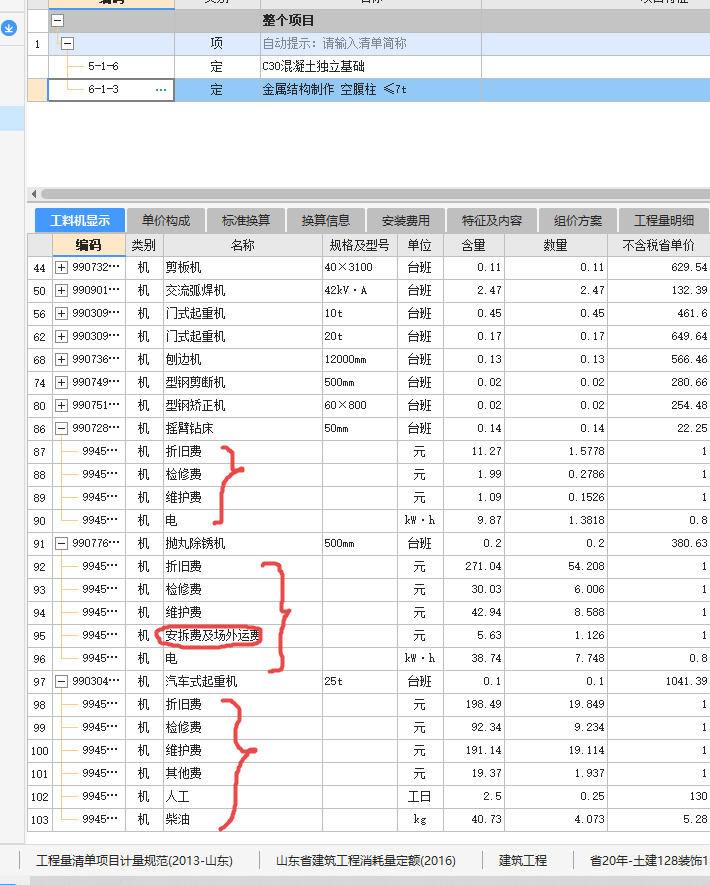Switch to 单价构成 tab
The height and width of the screenshot is (885, 710).
point(165,220)
